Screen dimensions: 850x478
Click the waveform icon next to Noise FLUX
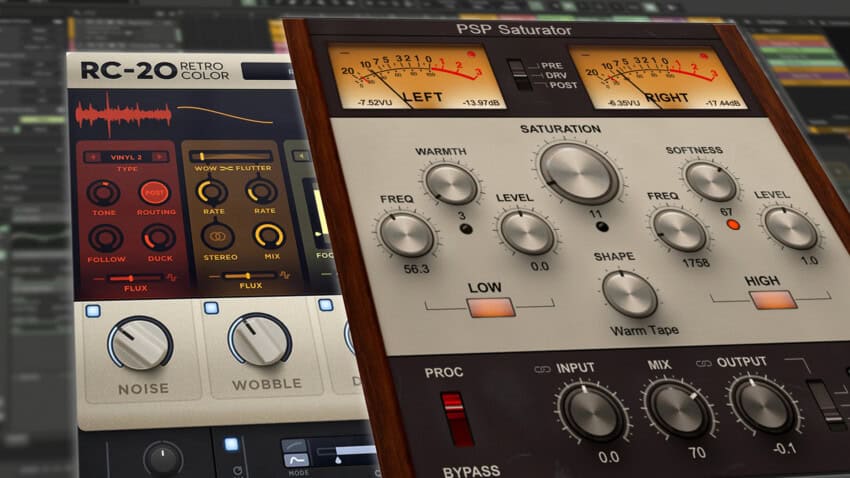coord(171,277)
